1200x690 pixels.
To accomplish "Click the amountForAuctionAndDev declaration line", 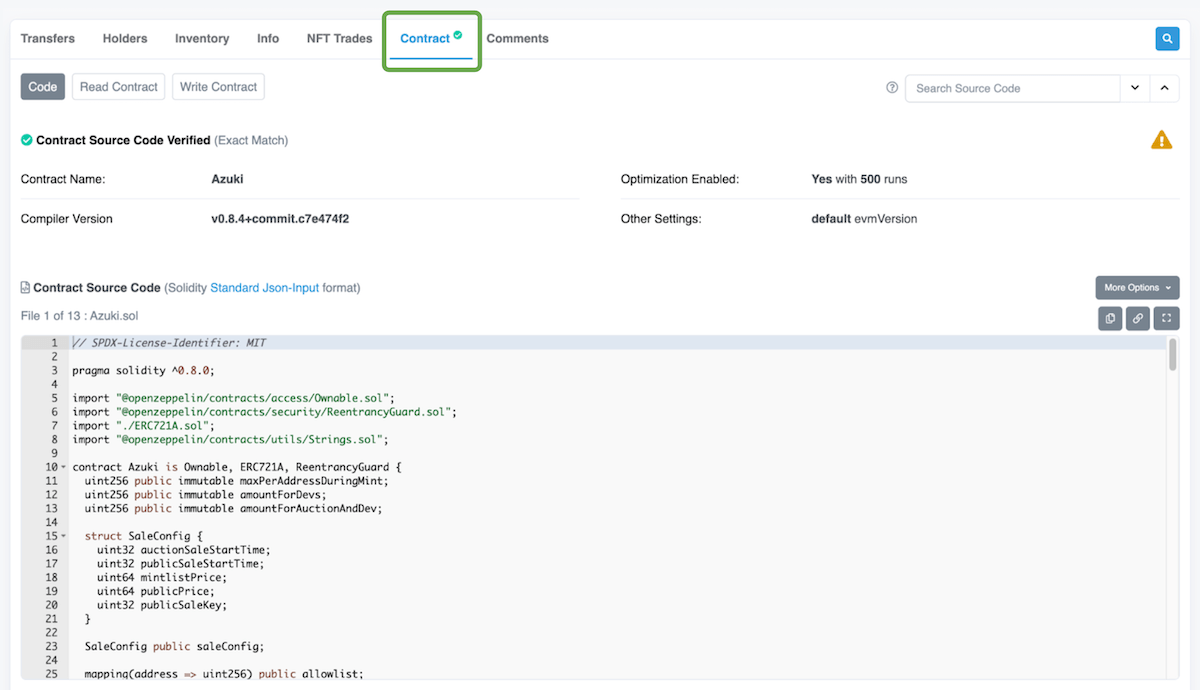I will (x=233, y=508).
